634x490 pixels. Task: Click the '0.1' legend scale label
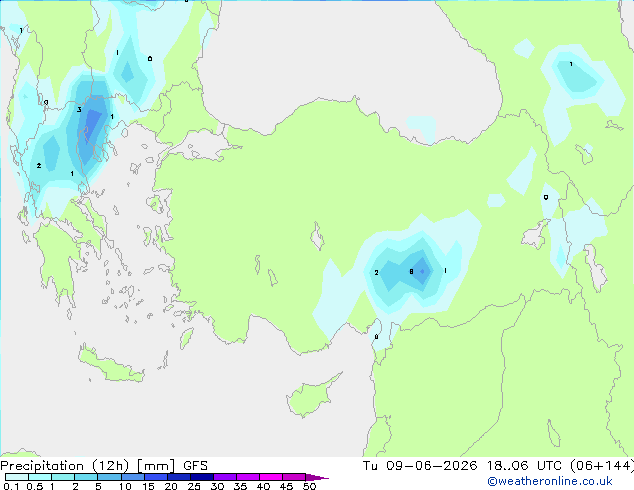tap(11, 486)
